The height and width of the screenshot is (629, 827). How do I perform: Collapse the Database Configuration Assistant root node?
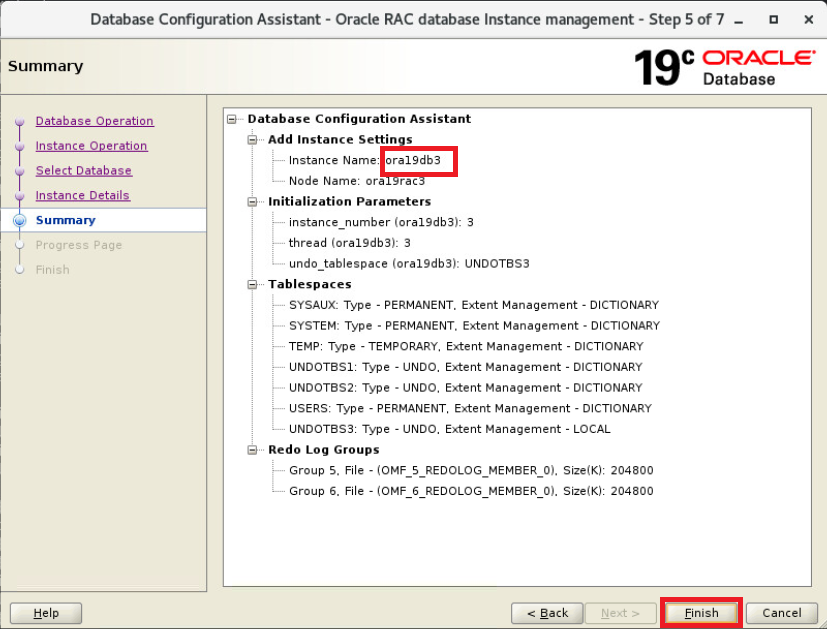tap(232, 119)
